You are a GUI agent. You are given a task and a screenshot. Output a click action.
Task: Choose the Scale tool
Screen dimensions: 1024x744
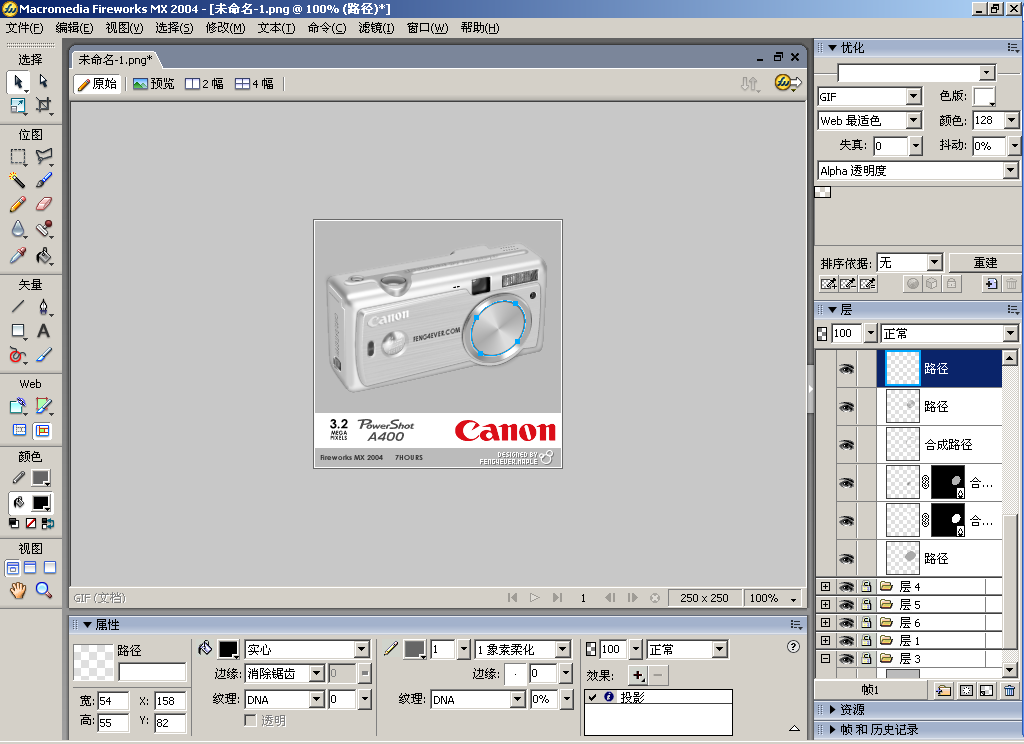(18, 105)
